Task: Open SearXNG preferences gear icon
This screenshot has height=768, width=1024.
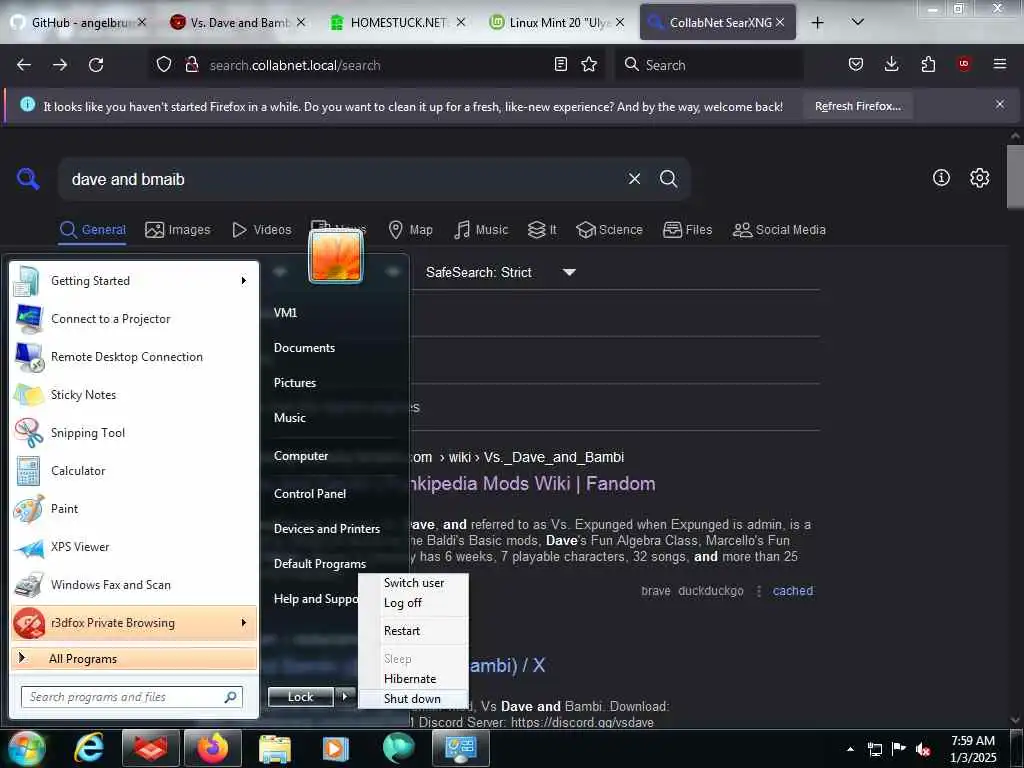Action: pyautogui.click(x=979, y=178)
